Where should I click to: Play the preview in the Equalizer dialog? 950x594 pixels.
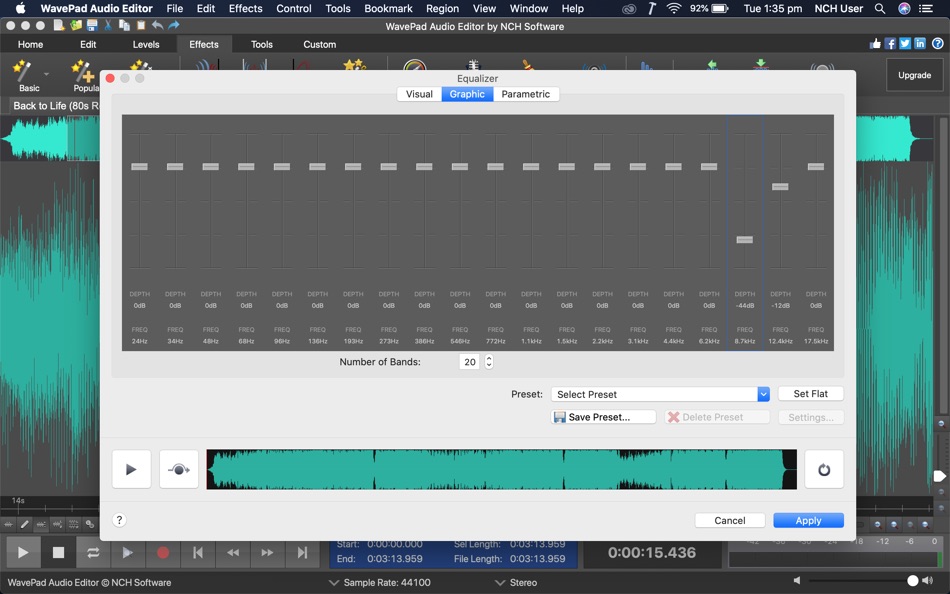[131, 469]
